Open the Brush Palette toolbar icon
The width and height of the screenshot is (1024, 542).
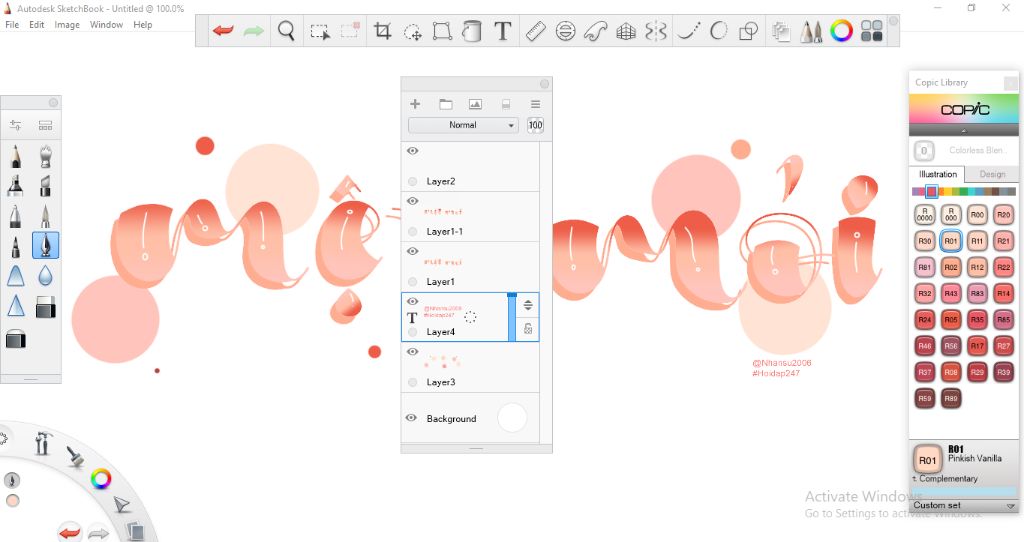811,31
